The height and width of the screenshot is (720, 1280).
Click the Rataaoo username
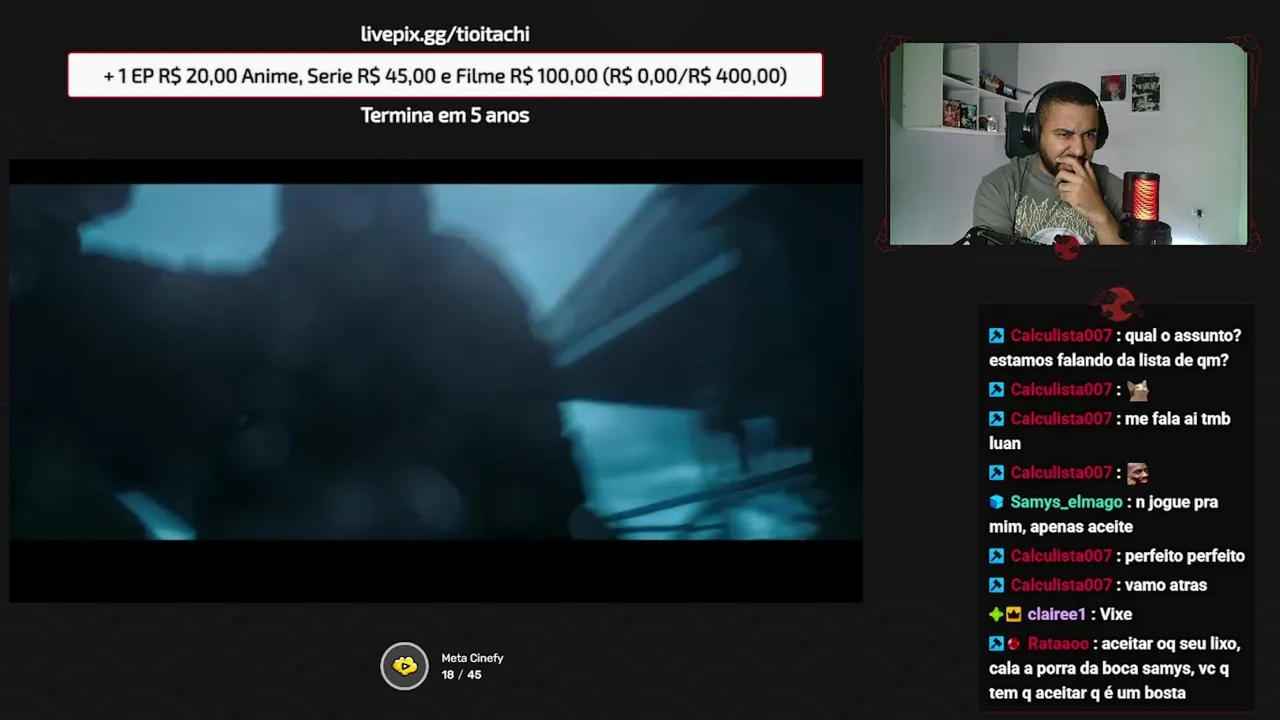pyautogui.click(x=1057, y=644)
